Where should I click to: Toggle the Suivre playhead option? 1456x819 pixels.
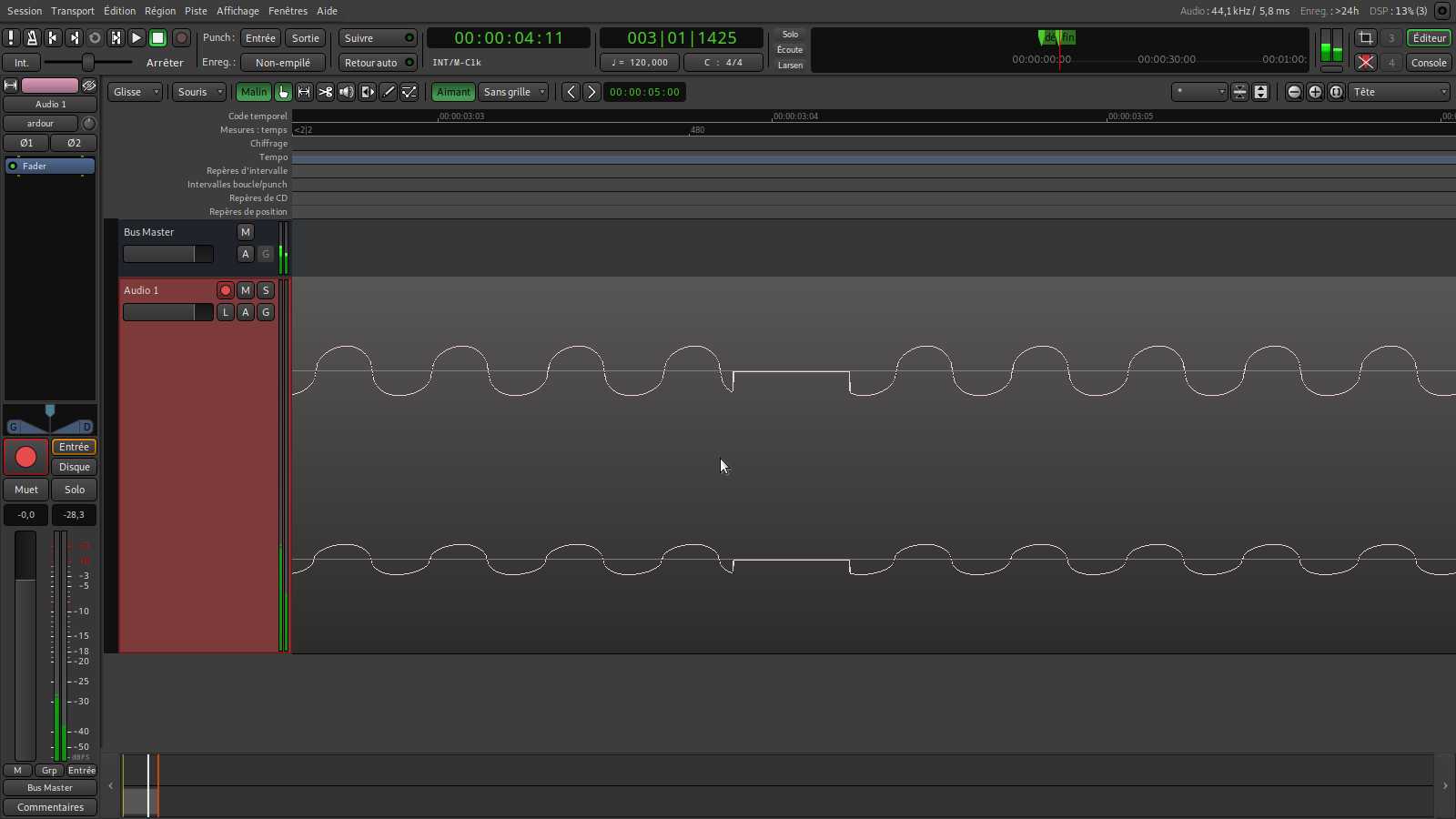tap(378, 38)
